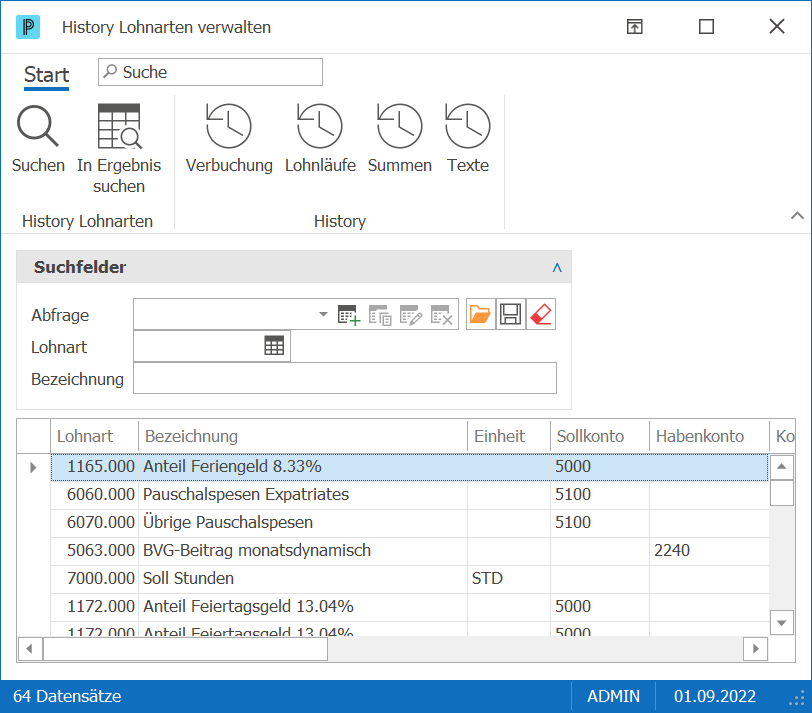The image size is (812, 713).
Task: Collapse the ribbon with the chevron
Action: [798, 215]
